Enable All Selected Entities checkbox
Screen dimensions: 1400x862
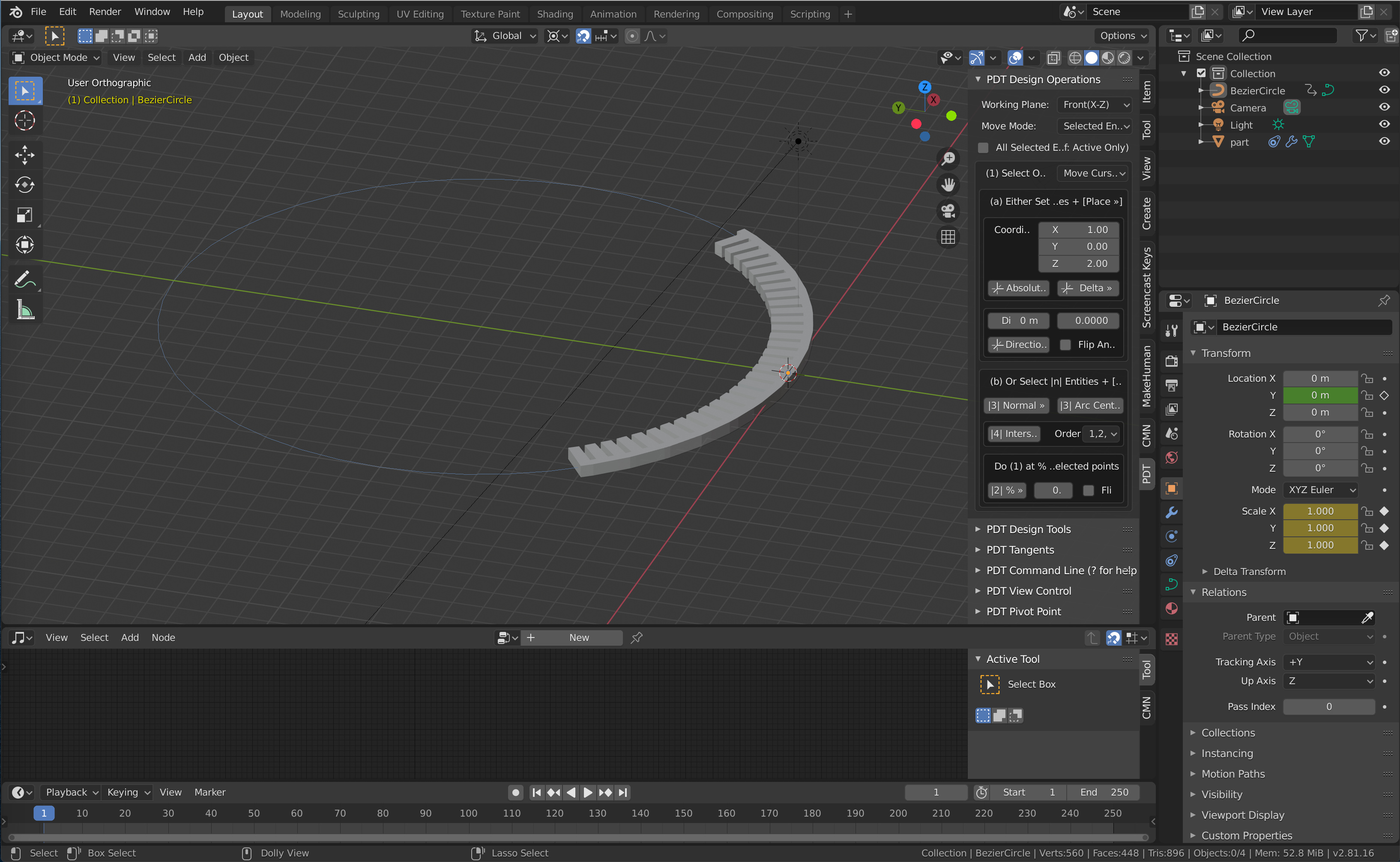(x=983, y=148)
